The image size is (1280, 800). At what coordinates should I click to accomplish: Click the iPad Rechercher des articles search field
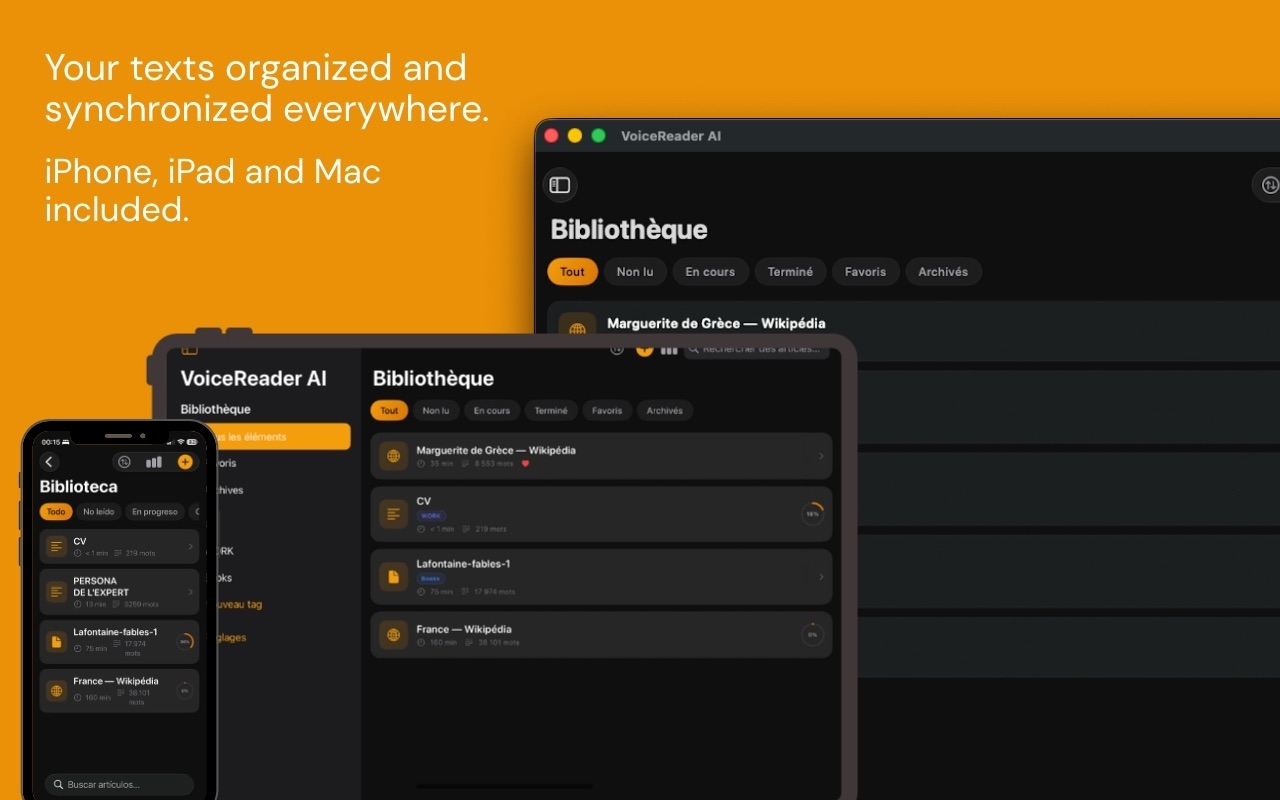757,349
